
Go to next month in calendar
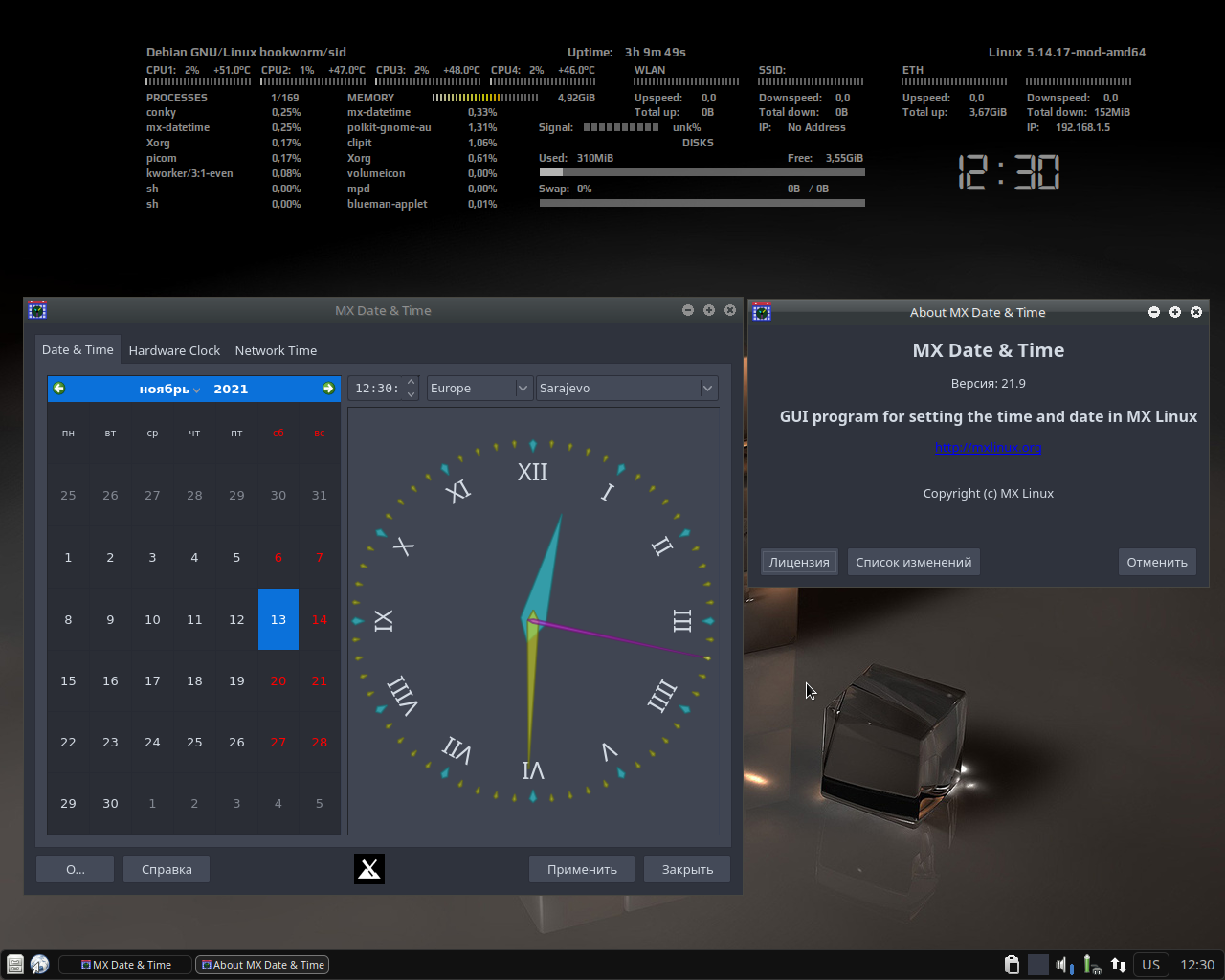(328, 389)
